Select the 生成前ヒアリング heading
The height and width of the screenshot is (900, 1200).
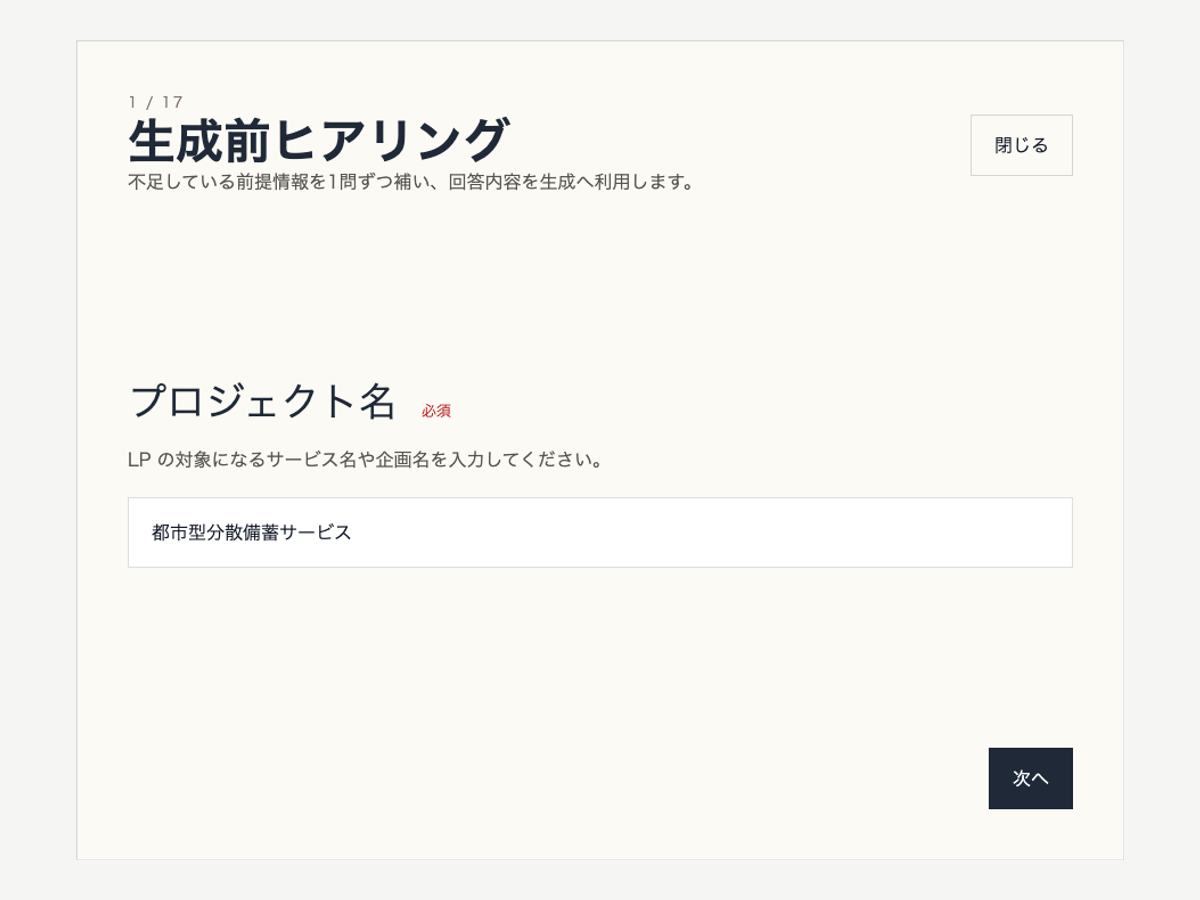[x=319, y=140]
